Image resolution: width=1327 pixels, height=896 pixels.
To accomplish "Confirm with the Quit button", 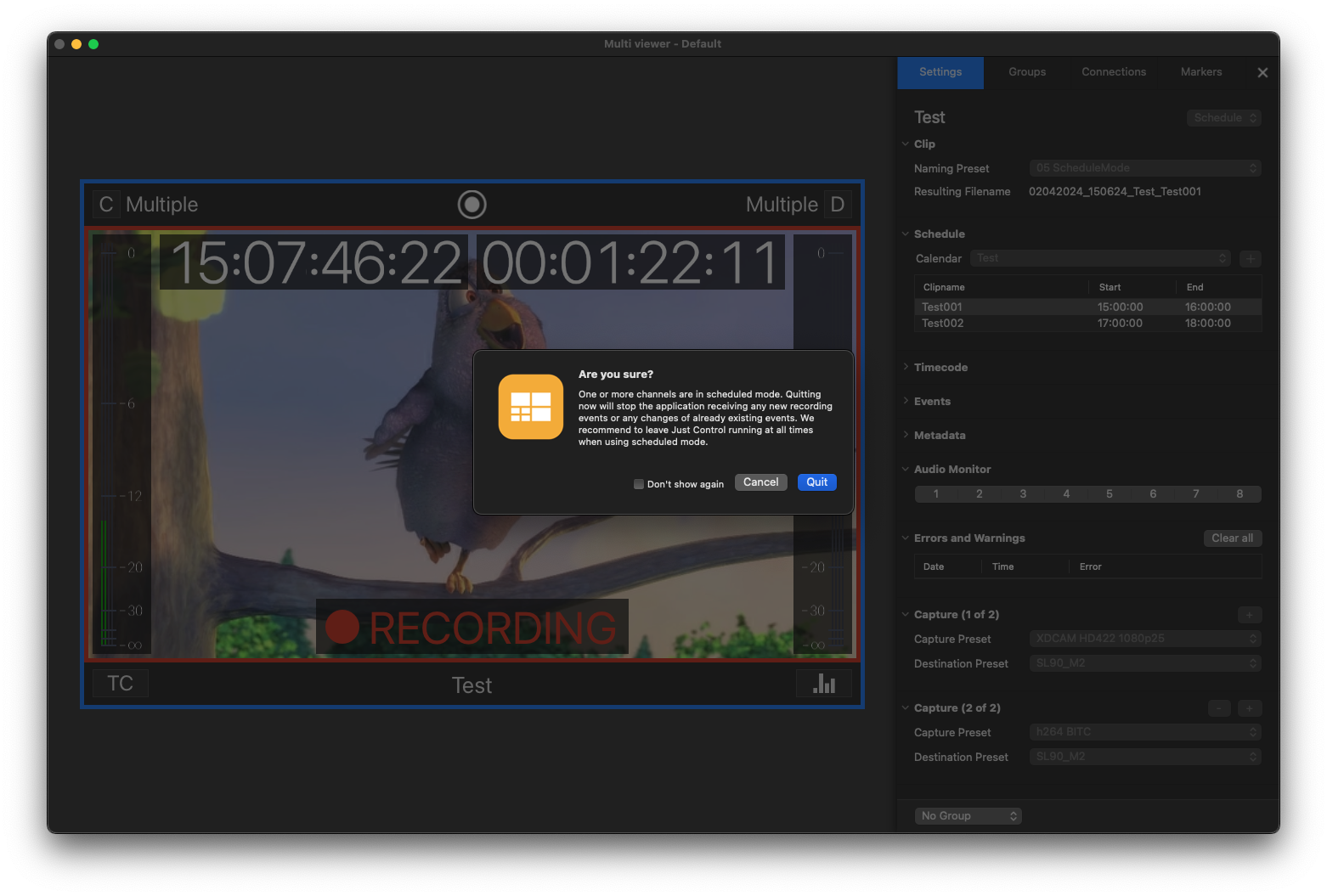I will tap(817, 482).
